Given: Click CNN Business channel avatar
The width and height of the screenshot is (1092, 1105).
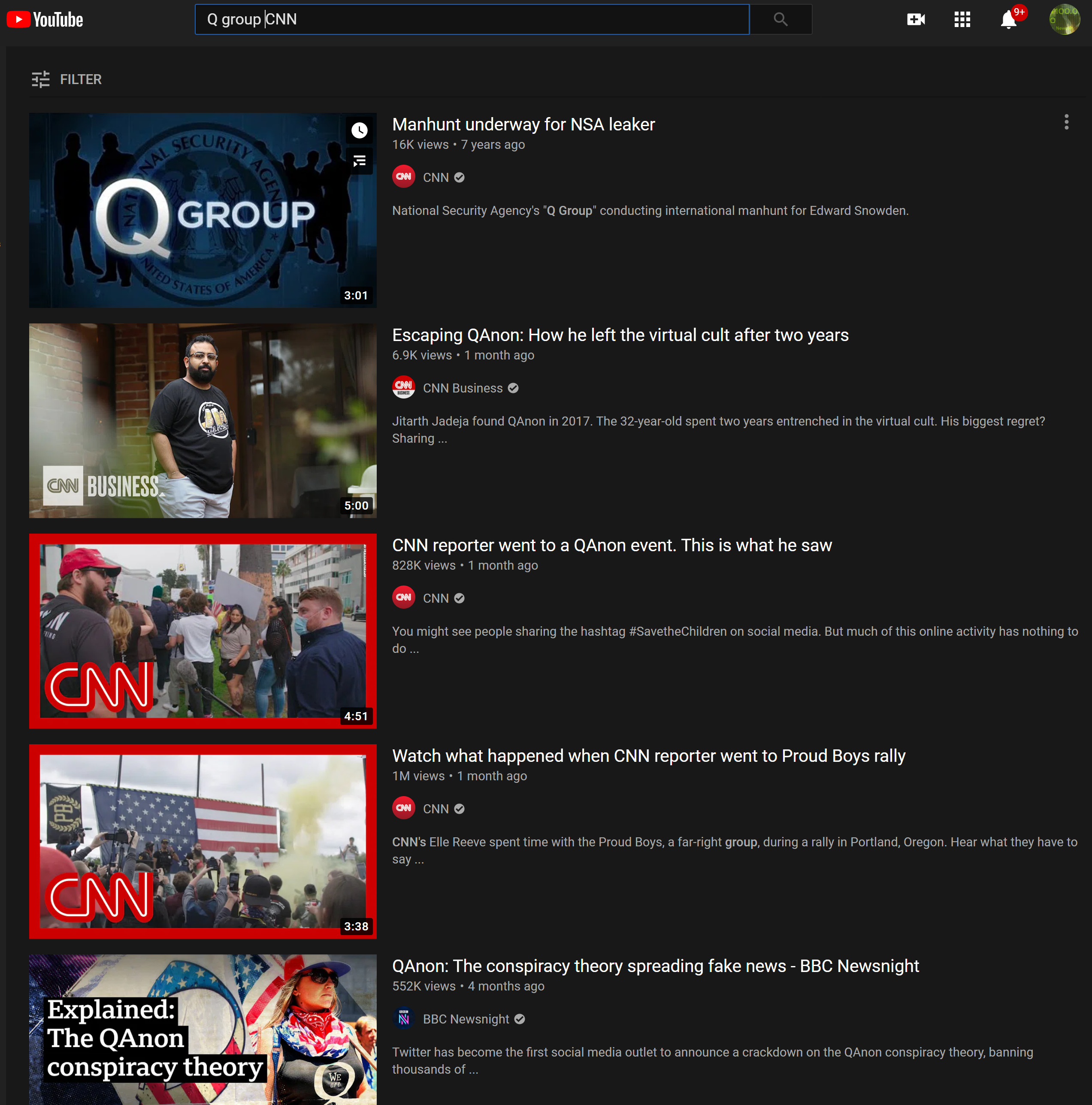Looking at the screenshot, I should point(404,387).
